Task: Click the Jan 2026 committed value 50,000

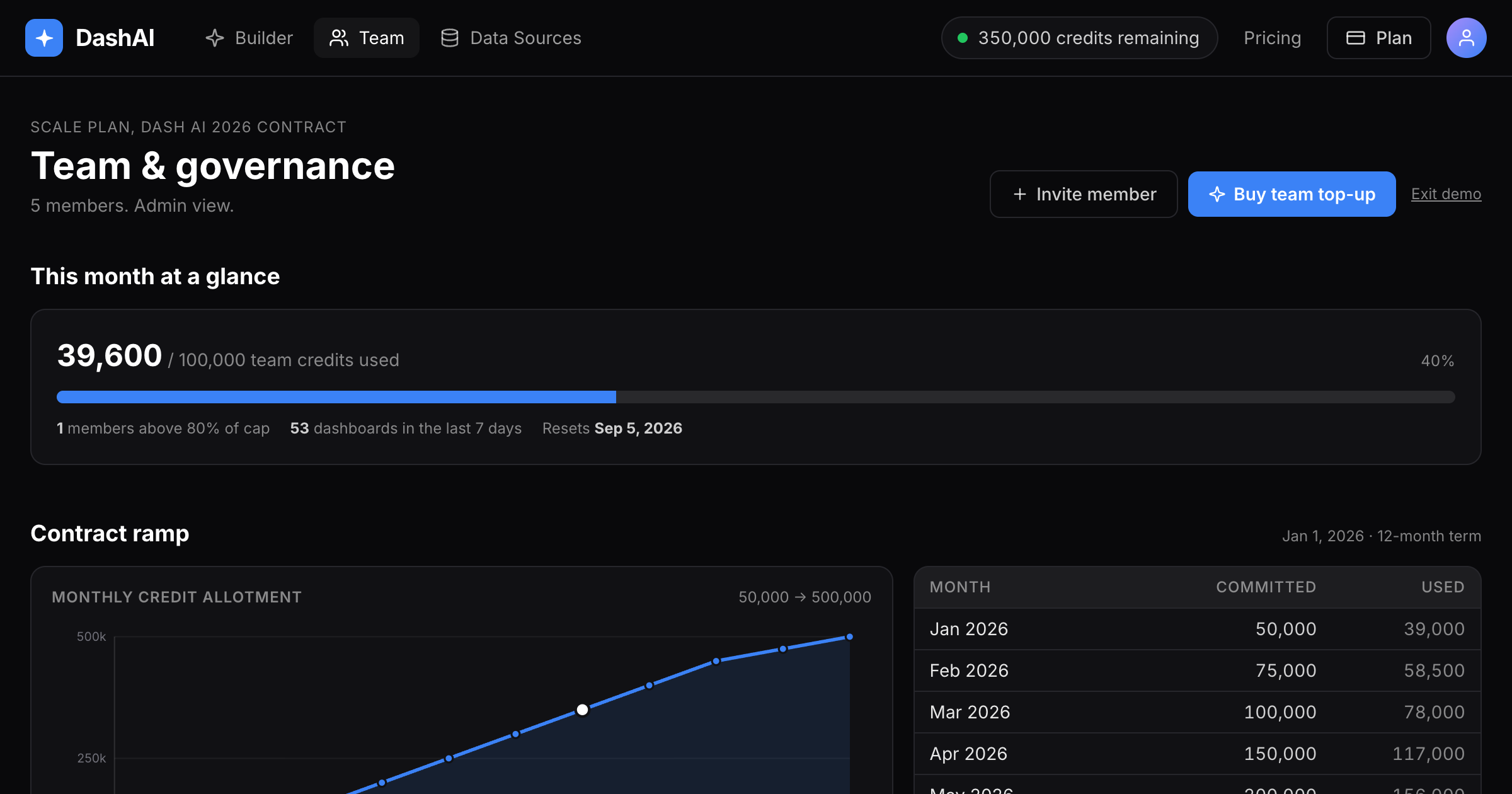Action: (x=1285, y=629)
